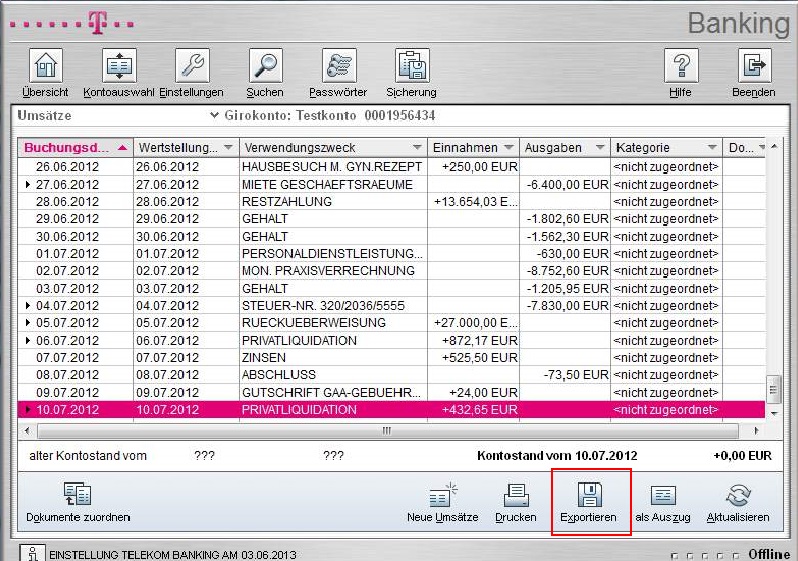The image size is (798, 561).
Task: Open Sicherung backup icon
Action: (x=412, y=66)
